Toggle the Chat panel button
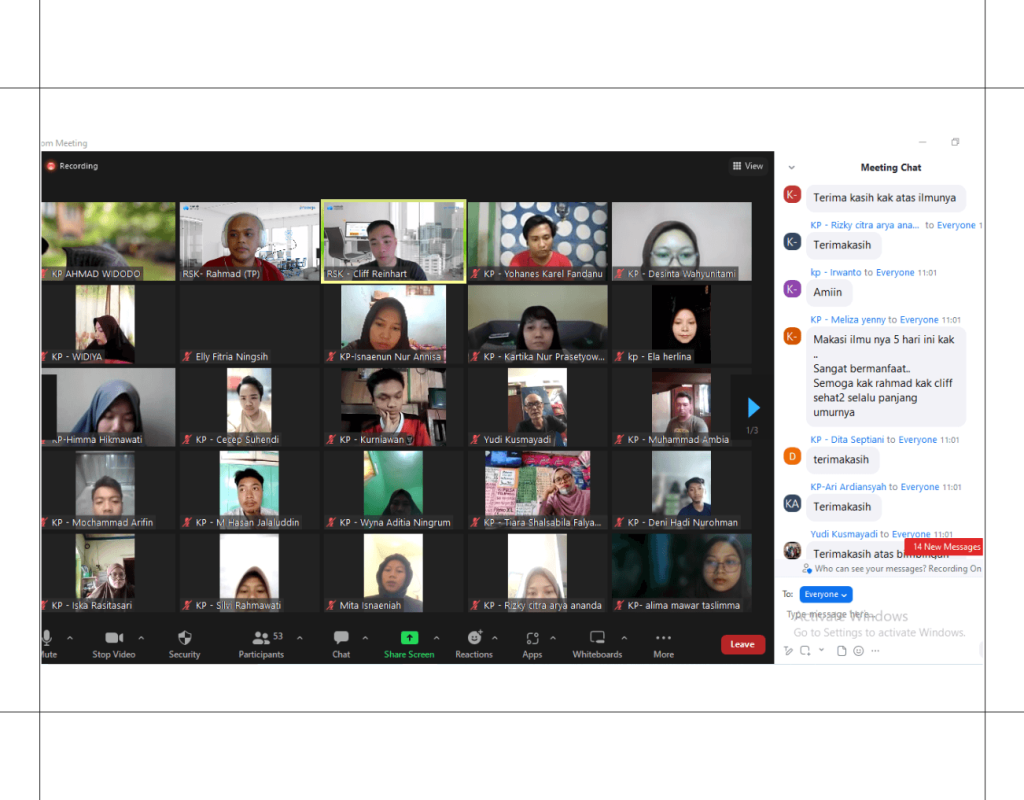The width and height of the screenshot is (1024, 800). pos(341,638)
